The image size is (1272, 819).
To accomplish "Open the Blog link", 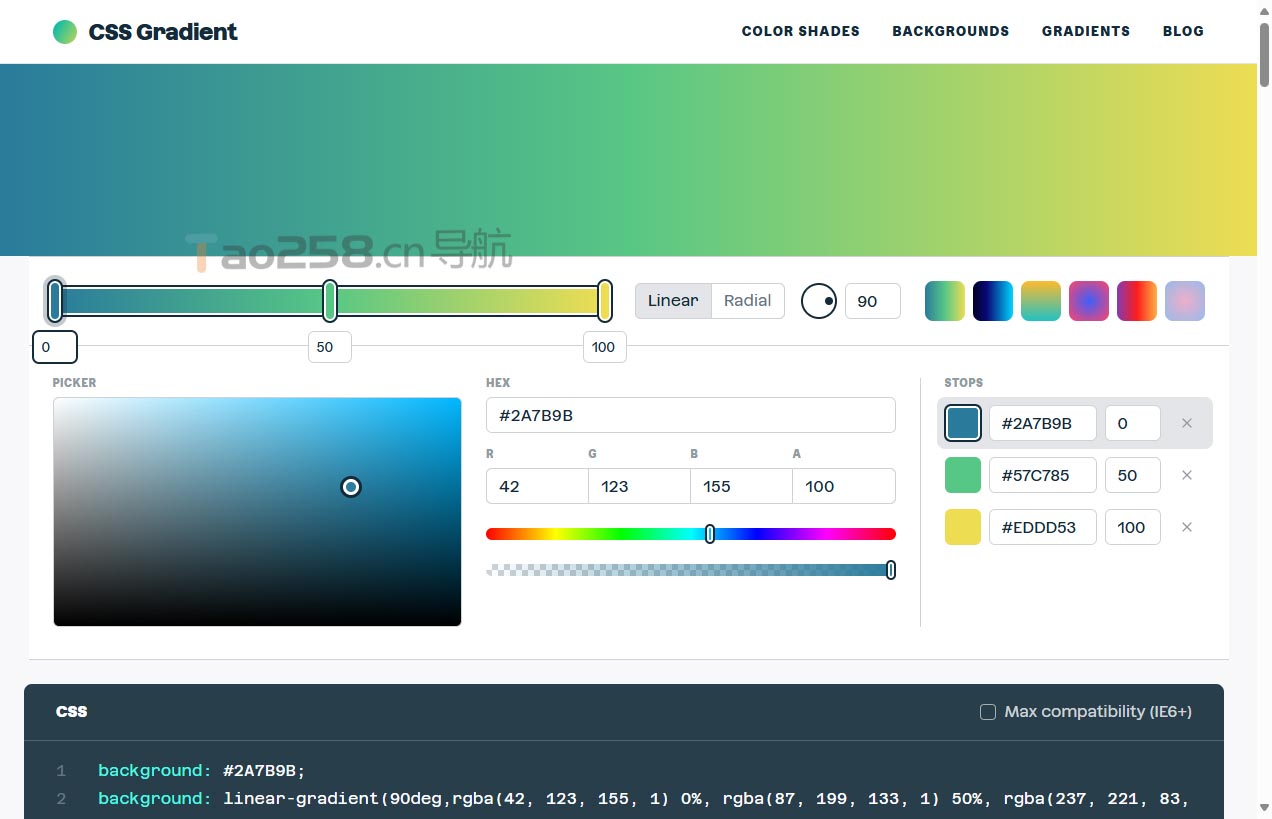I will [1183, 31].
